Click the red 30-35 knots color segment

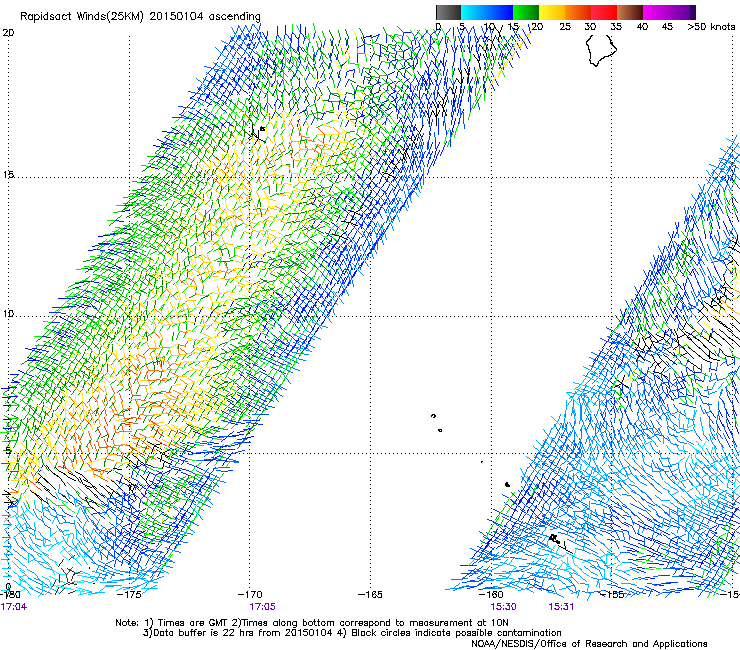604,12
